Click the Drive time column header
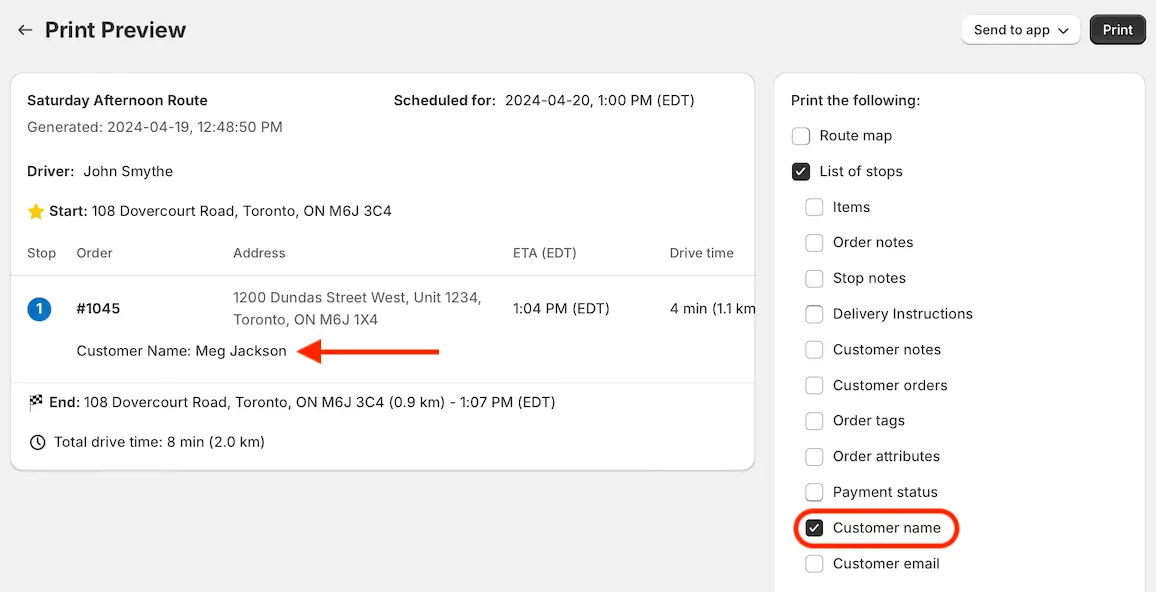 [701, 254]
